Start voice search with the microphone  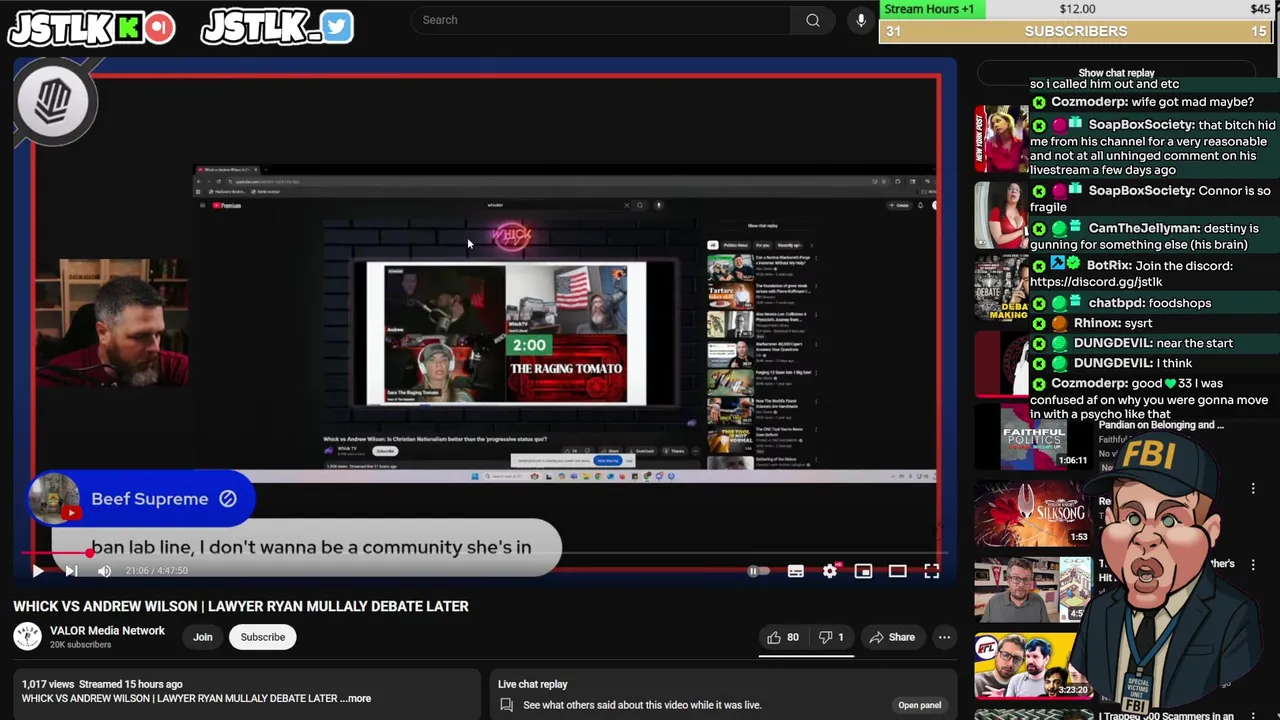tap(861, 20)
